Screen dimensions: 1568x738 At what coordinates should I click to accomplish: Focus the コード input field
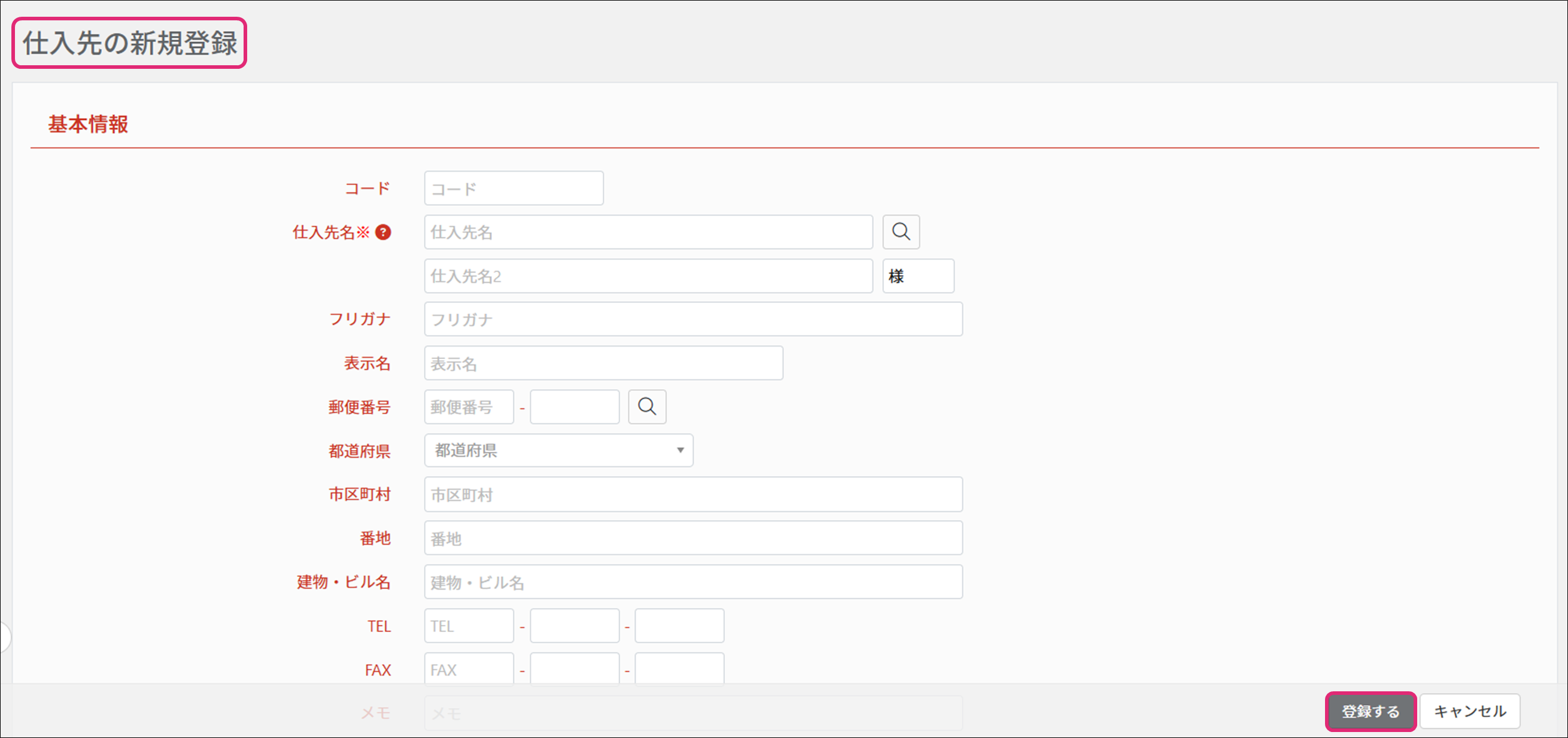click(x=513, y=188)
